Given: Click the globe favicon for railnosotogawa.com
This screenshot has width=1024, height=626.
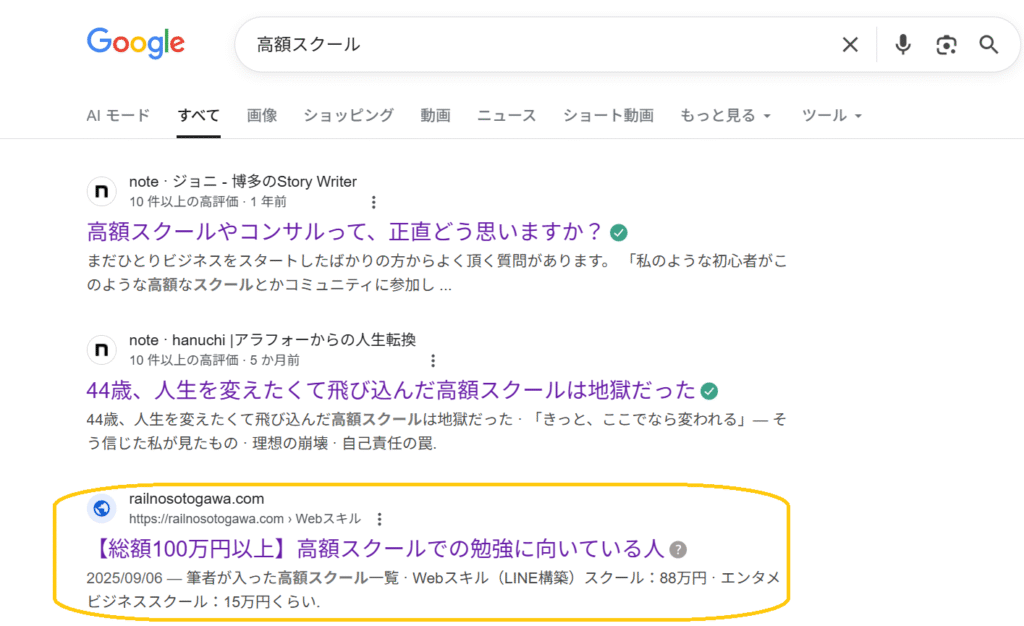Looking at the screenshot, I should click(x=101, y=508).
